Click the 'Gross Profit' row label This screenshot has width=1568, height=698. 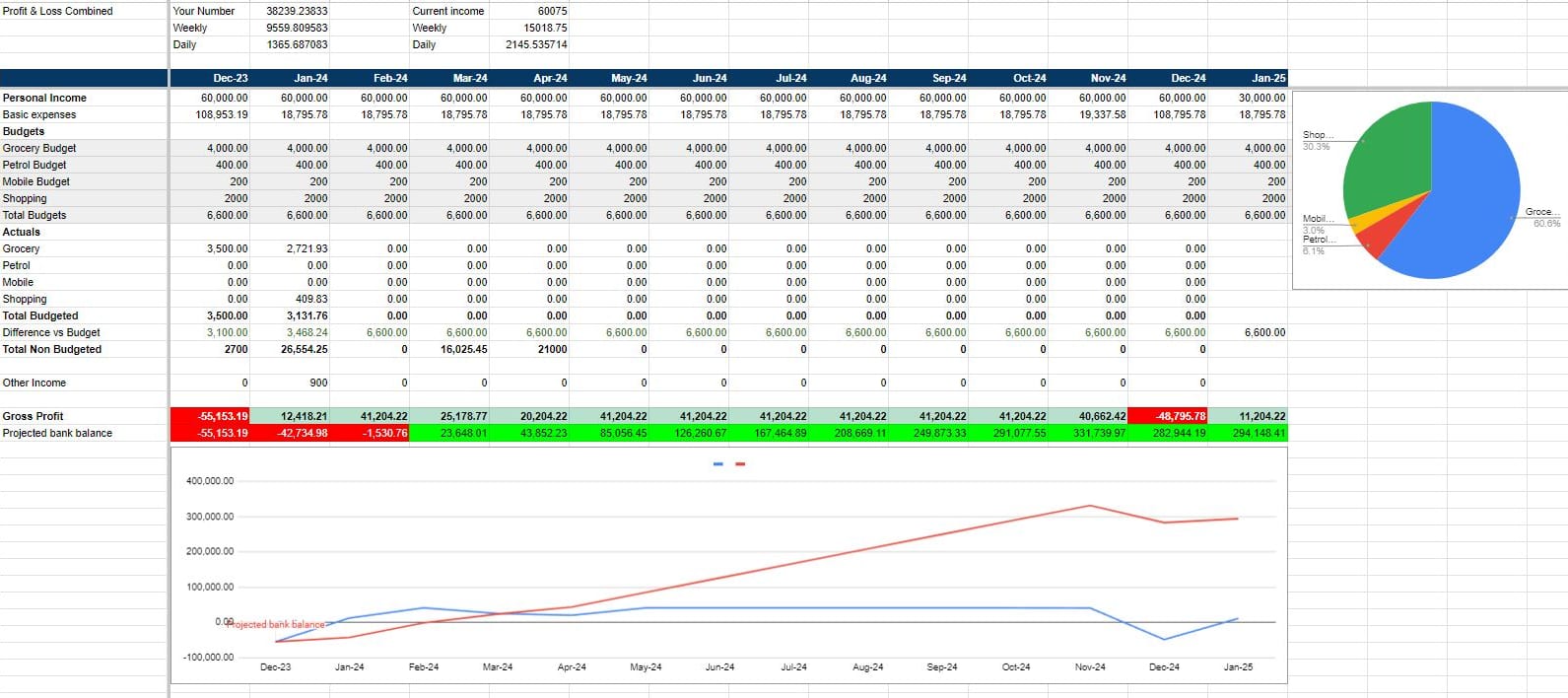[x=33, y=416]
